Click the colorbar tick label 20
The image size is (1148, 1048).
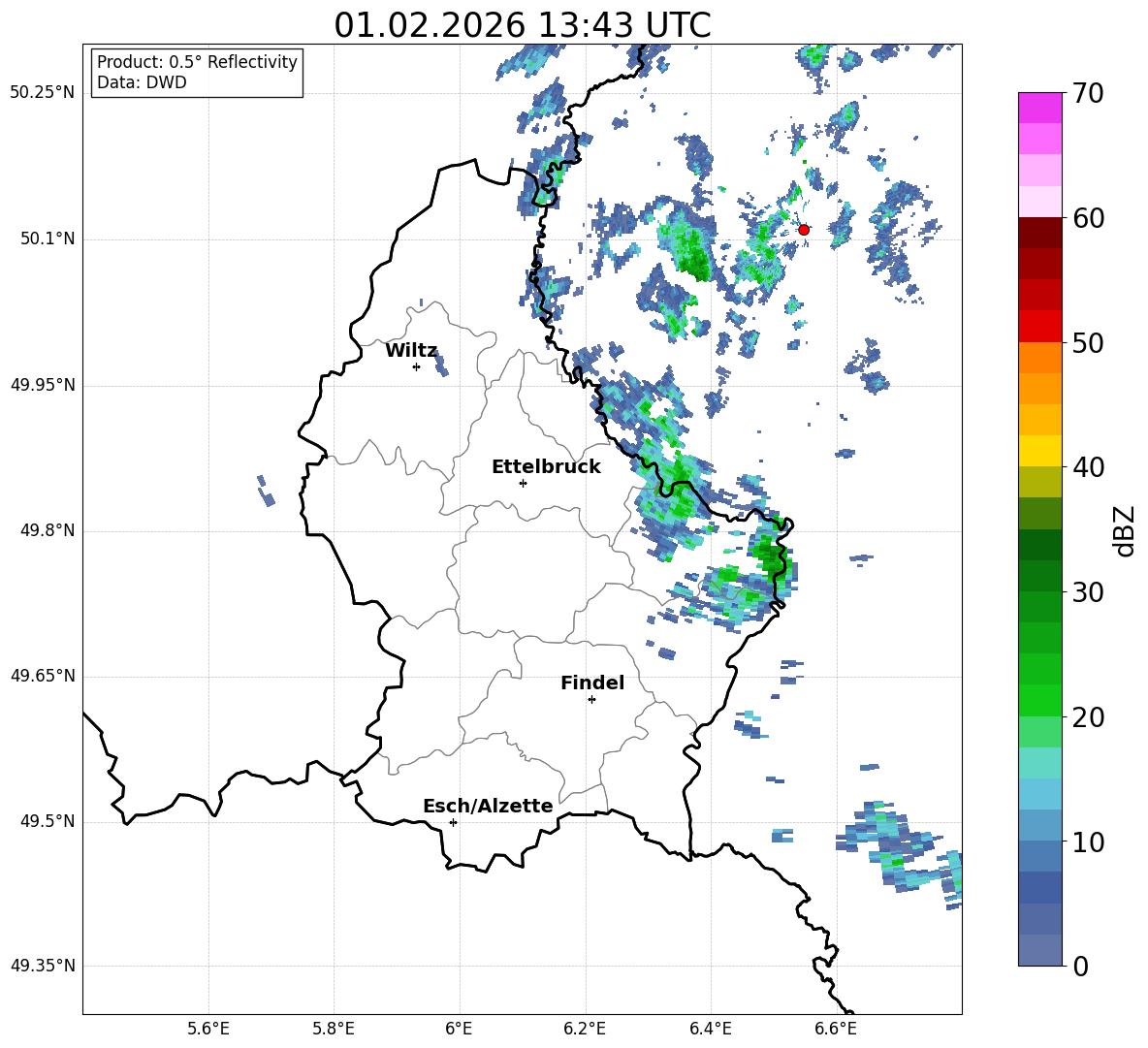1088,717
